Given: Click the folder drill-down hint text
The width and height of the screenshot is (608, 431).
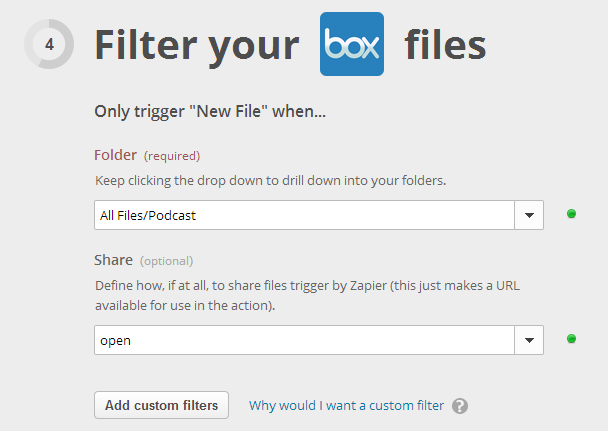Looking at the screenshot, I should point(271,181).
